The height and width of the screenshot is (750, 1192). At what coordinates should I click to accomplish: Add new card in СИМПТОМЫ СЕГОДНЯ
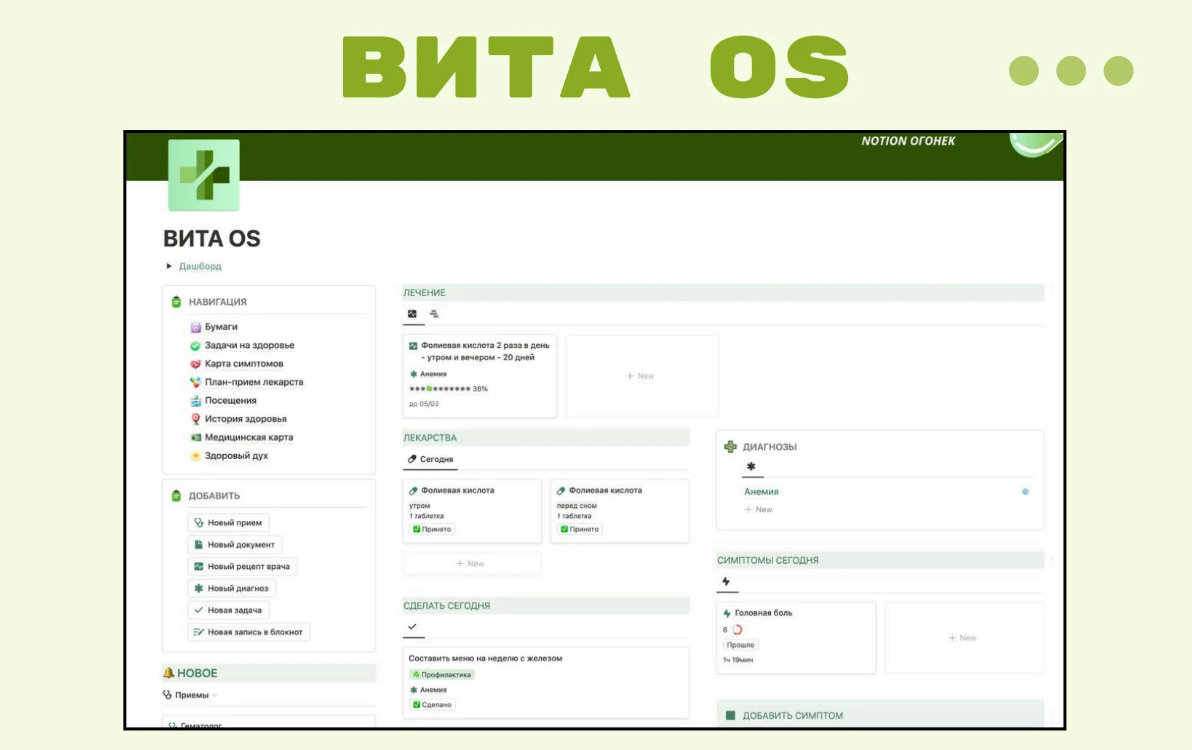point(963,638)
